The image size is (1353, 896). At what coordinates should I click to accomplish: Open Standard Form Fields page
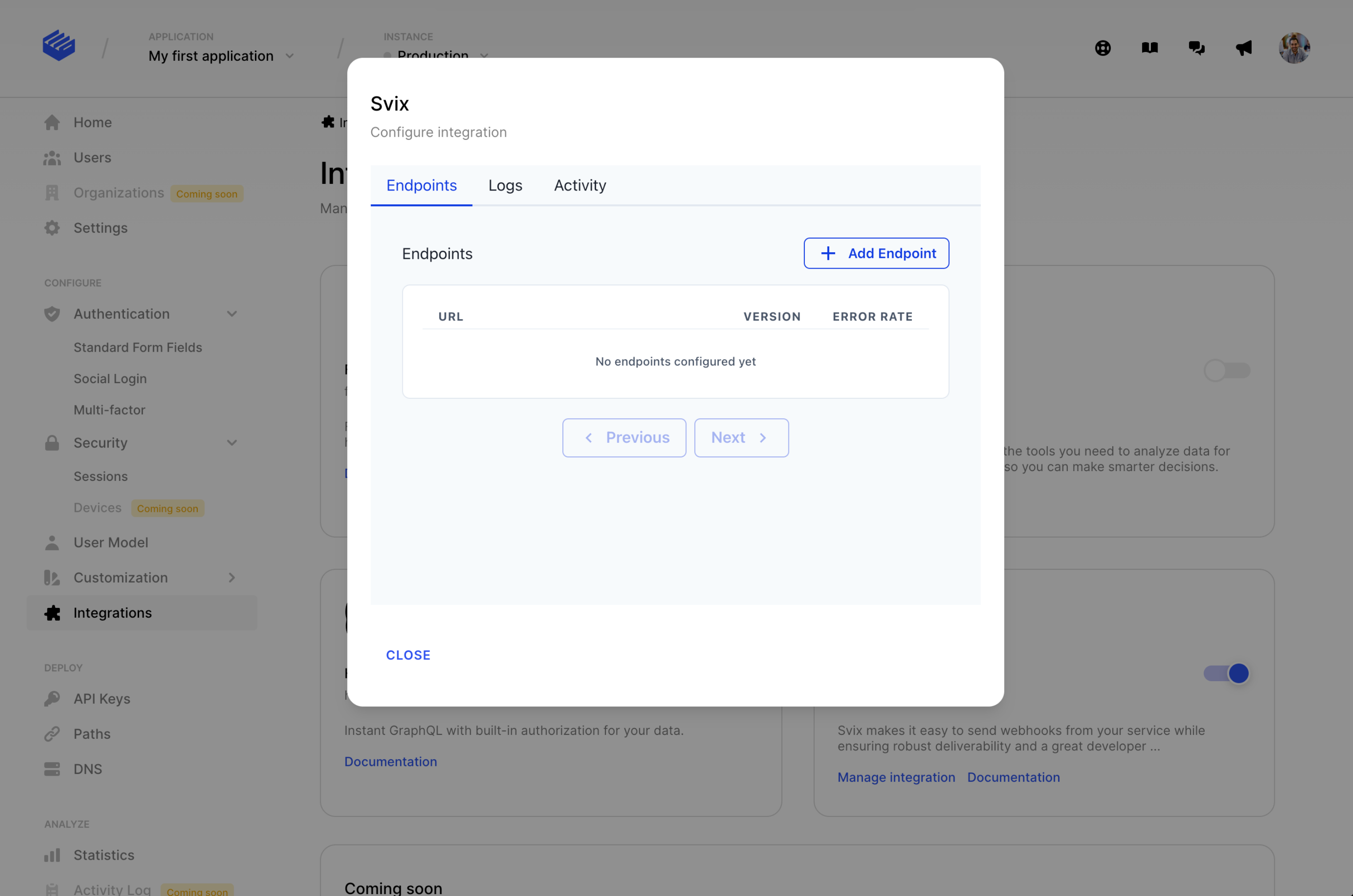click(138, 347)
